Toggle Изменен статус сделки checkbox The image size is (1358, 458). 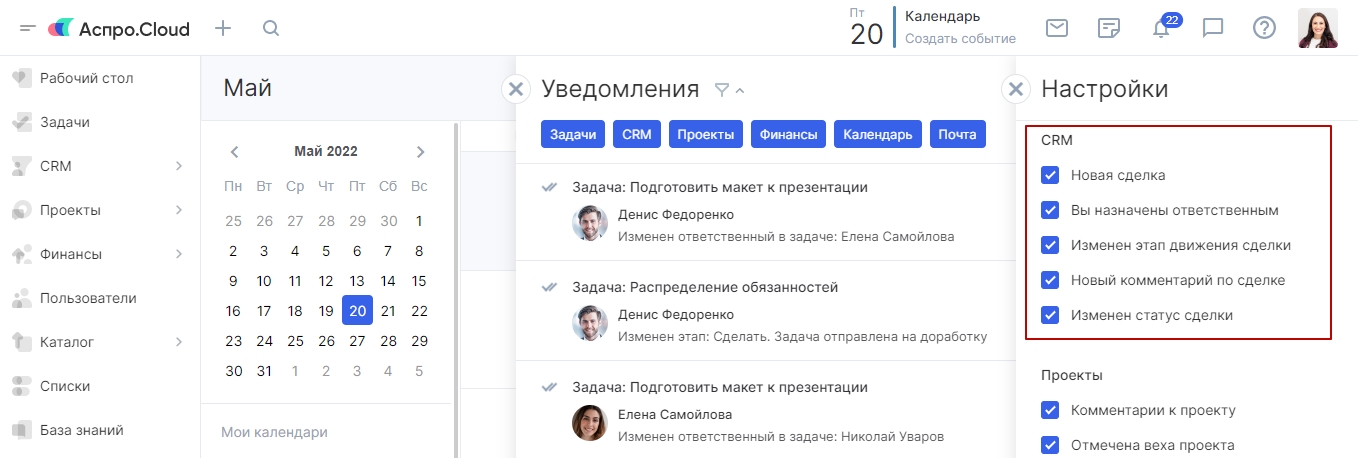click(x=1050, y=315)
